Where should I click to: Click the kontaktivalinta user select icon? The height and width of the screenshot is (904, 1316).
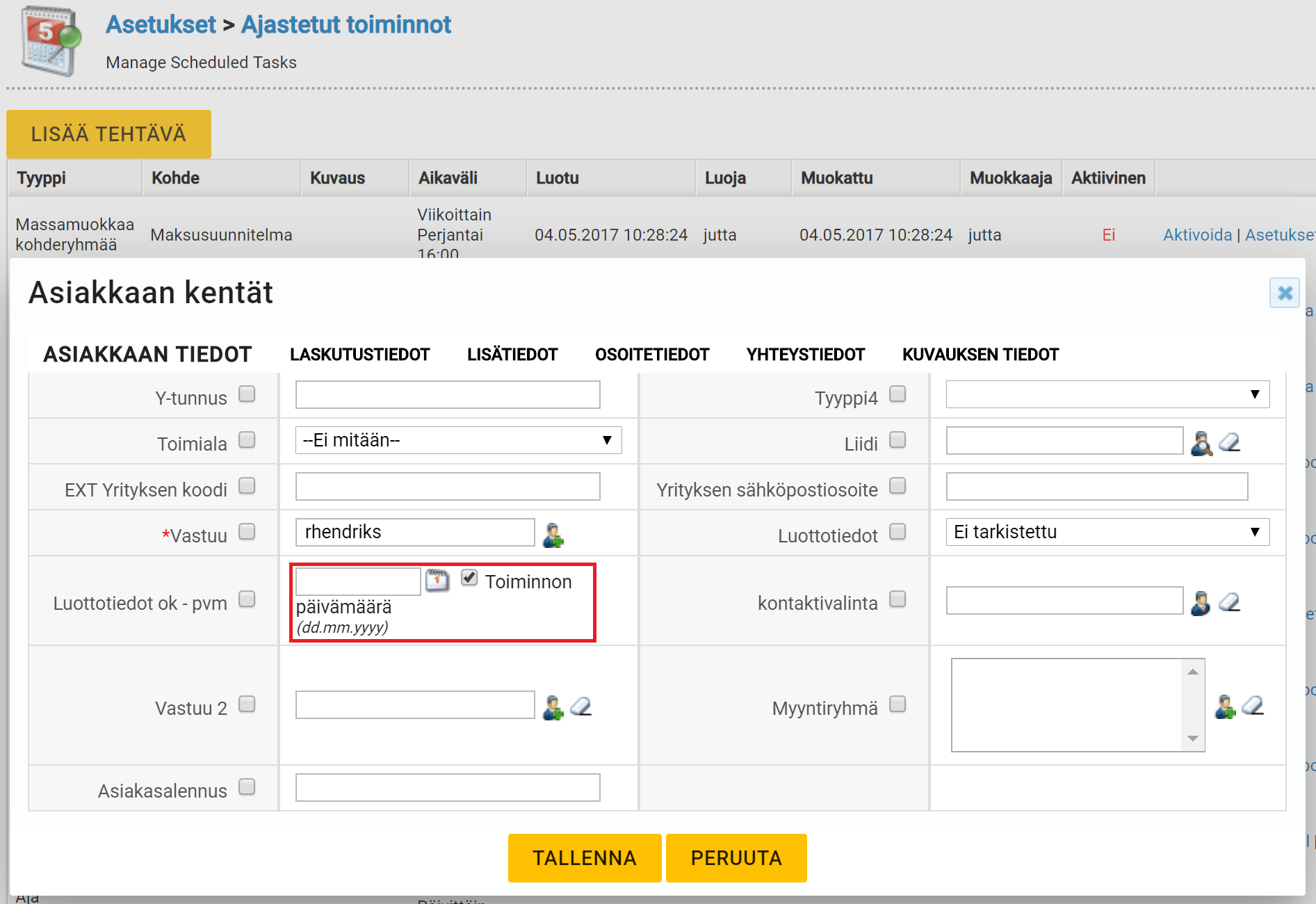1201,603
